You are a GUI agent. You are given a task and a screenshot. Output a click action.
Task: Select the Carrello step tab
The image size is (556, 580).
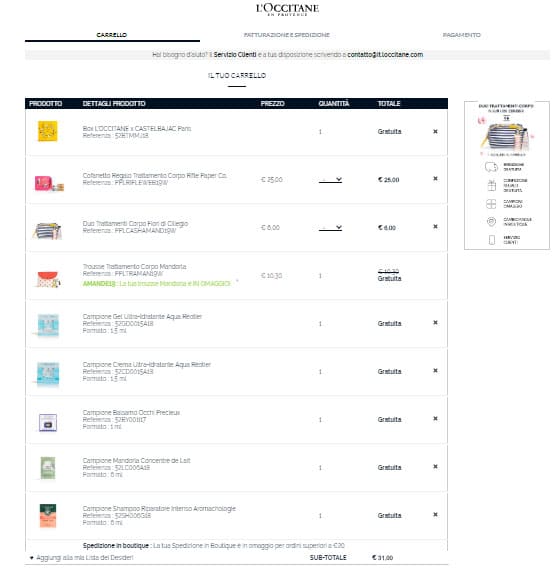(x=112, y=35)
